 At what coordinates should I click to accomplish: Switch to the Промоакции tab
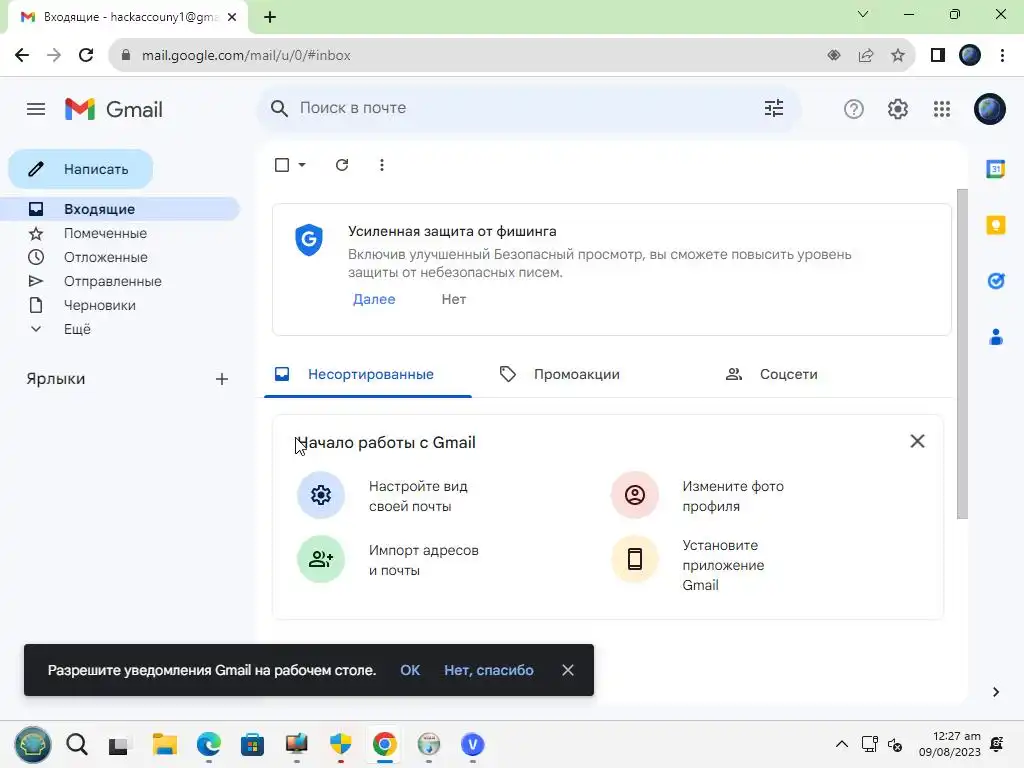click(576, 374)
